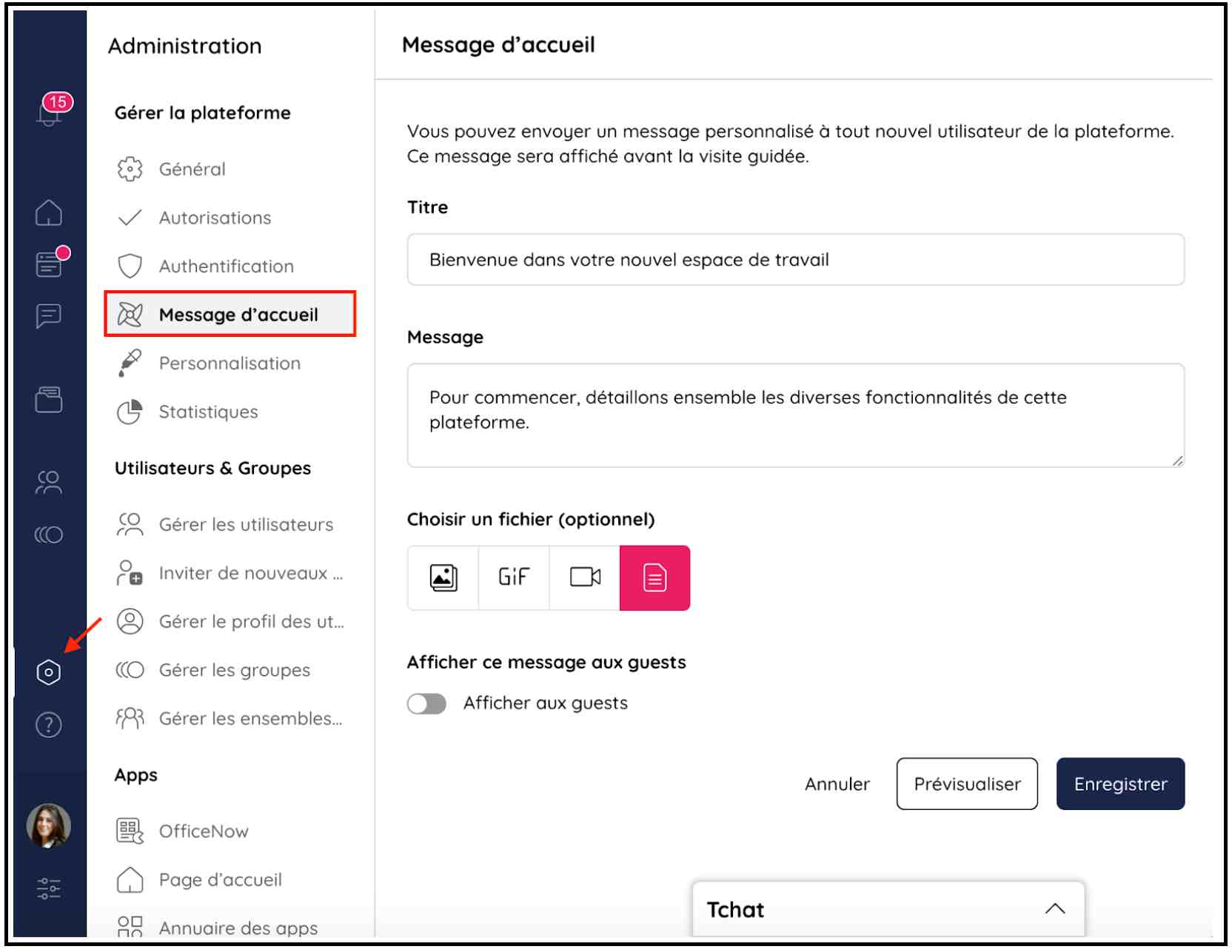Click into the Titre input field
Viewport: 1232px width, 952px height.
click(x=795, y=260)
